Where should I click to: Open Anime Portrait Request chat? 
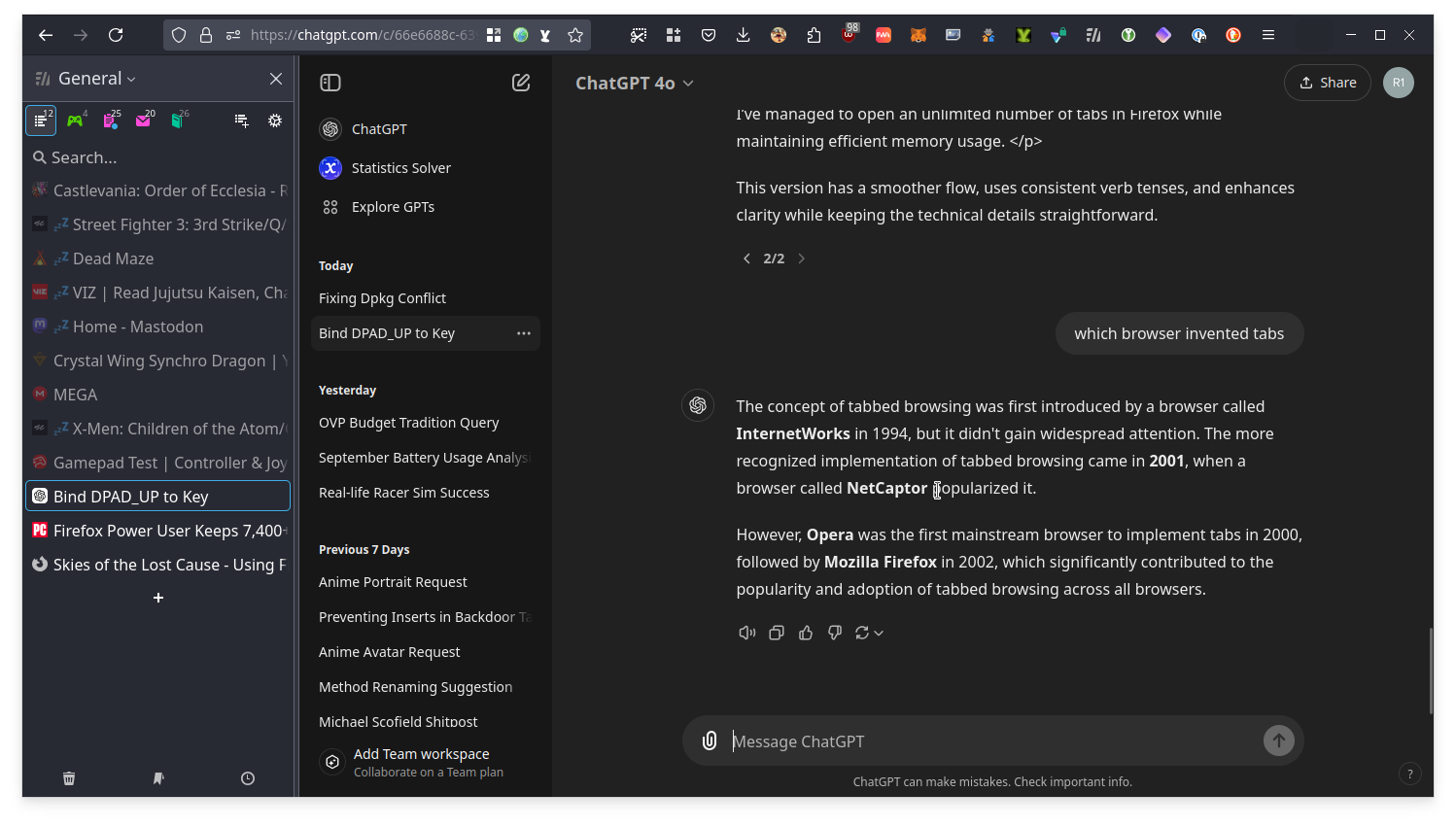click(x=425, y=582)
